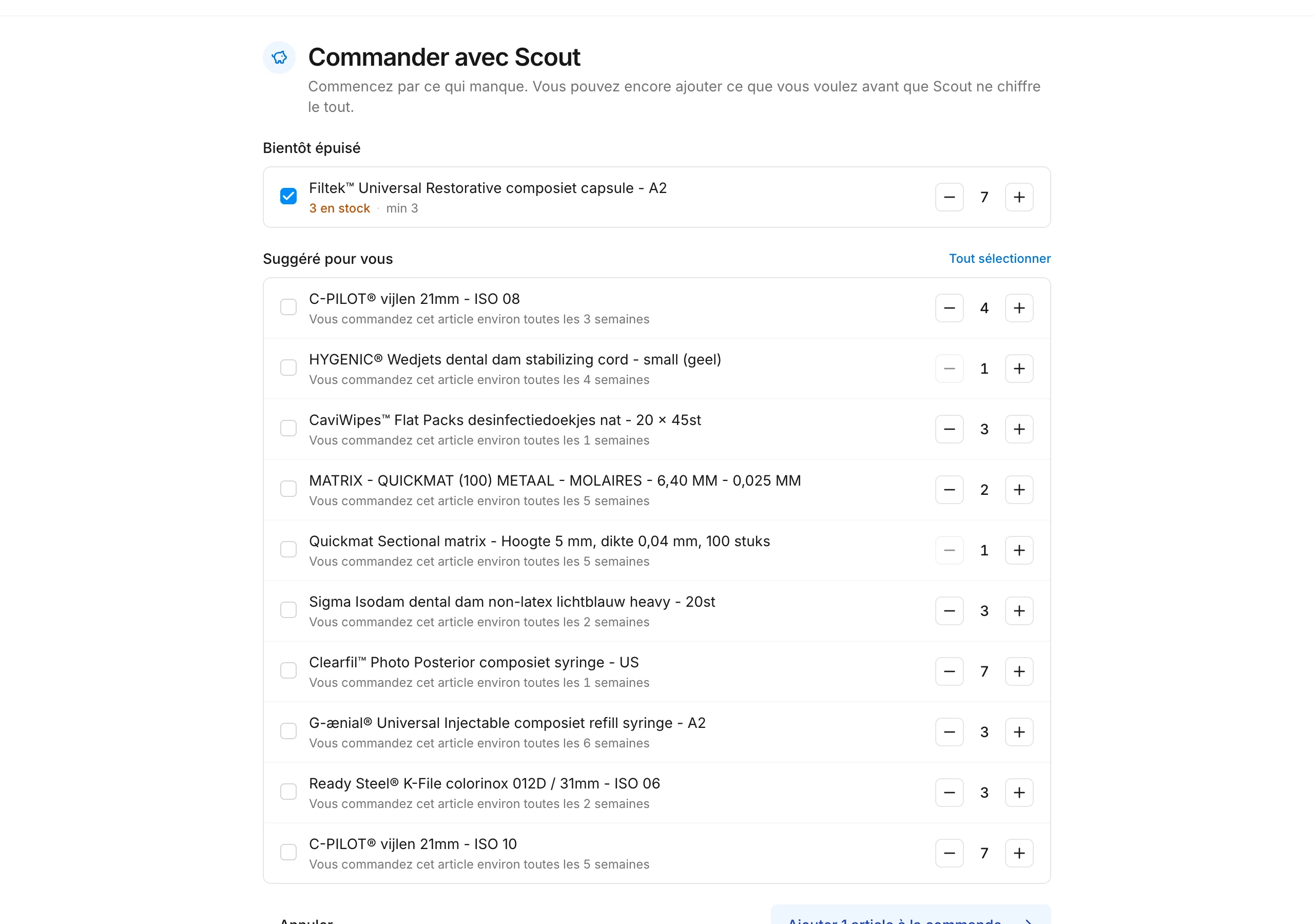Decrease G-ænial Universal Injectable quantity
1314x924 pixels.
coord(950,732)
